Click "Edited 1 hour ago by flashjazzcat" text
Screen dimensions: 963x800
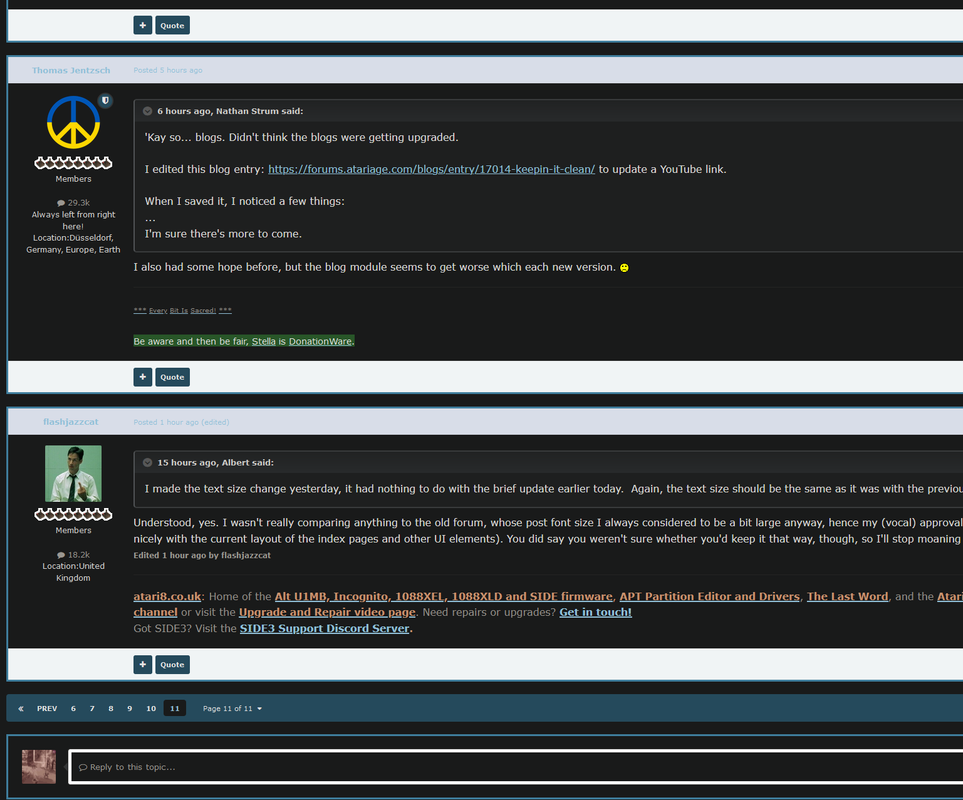pyautogui.click(x=202, y=555)
